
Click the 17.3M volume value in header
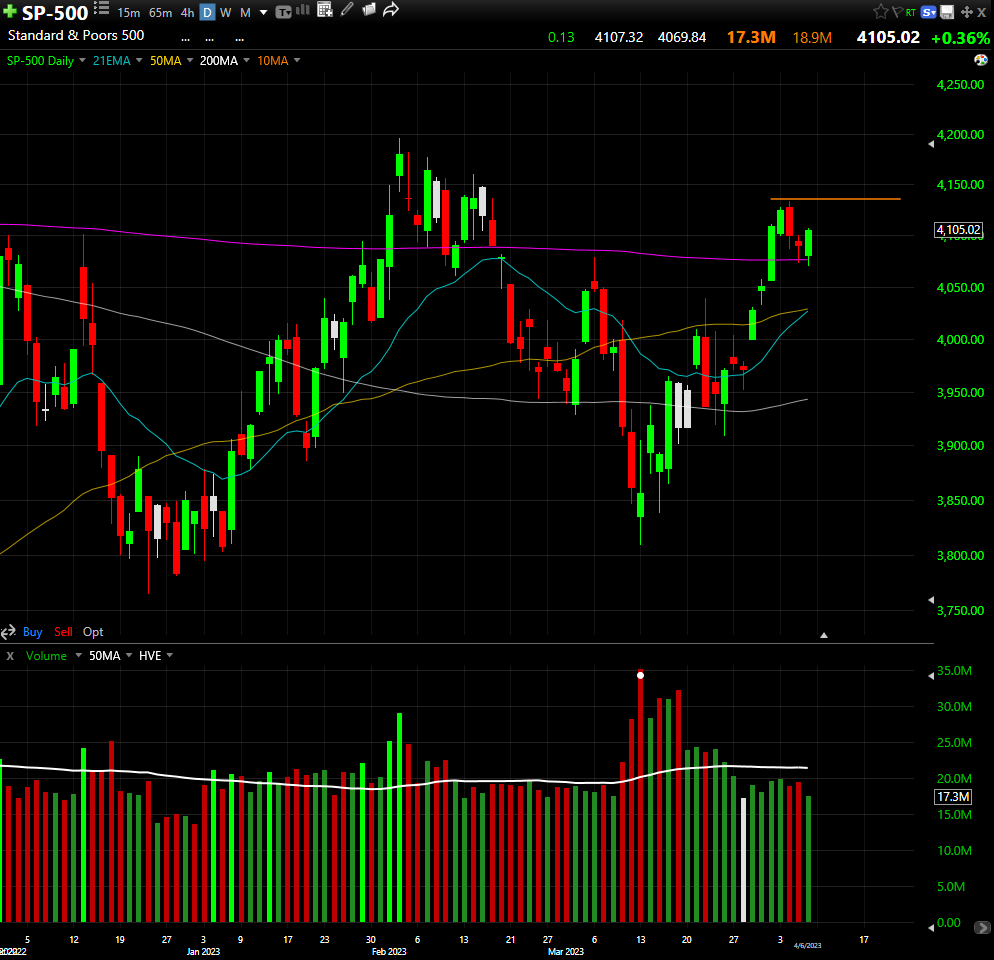point(751,37)
